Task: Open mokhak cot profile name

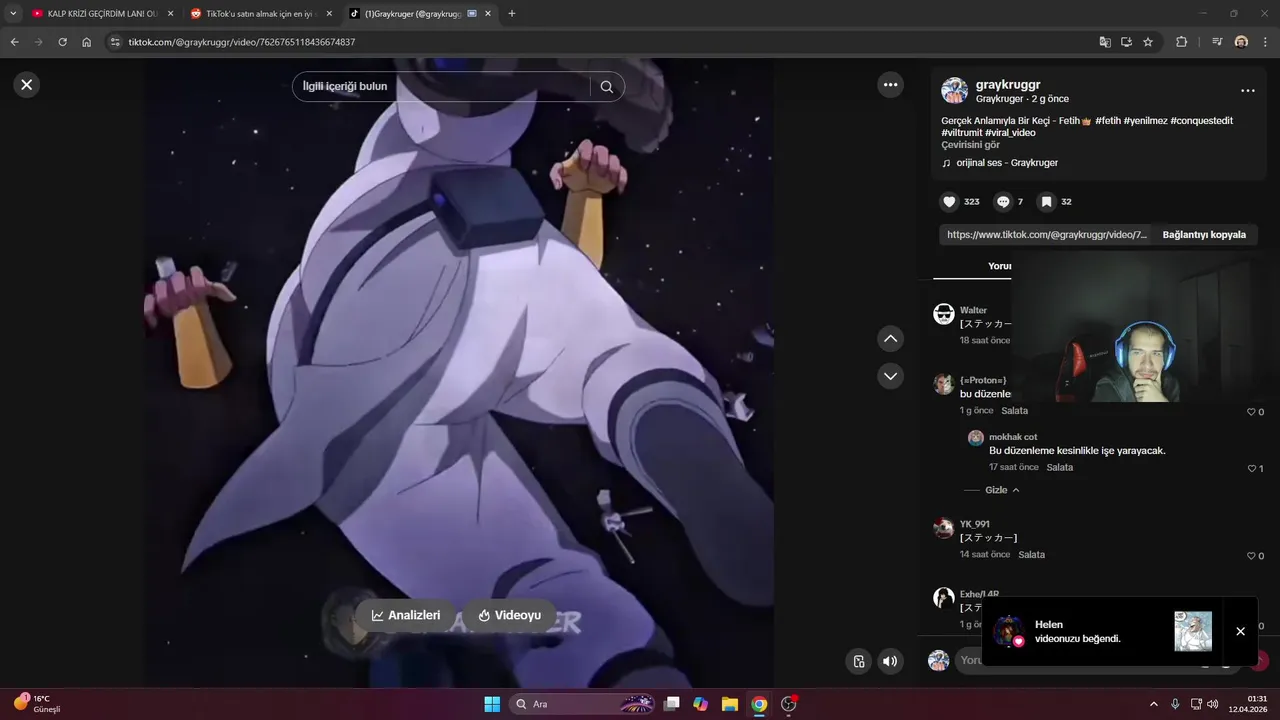Action: click(1013, 437)
